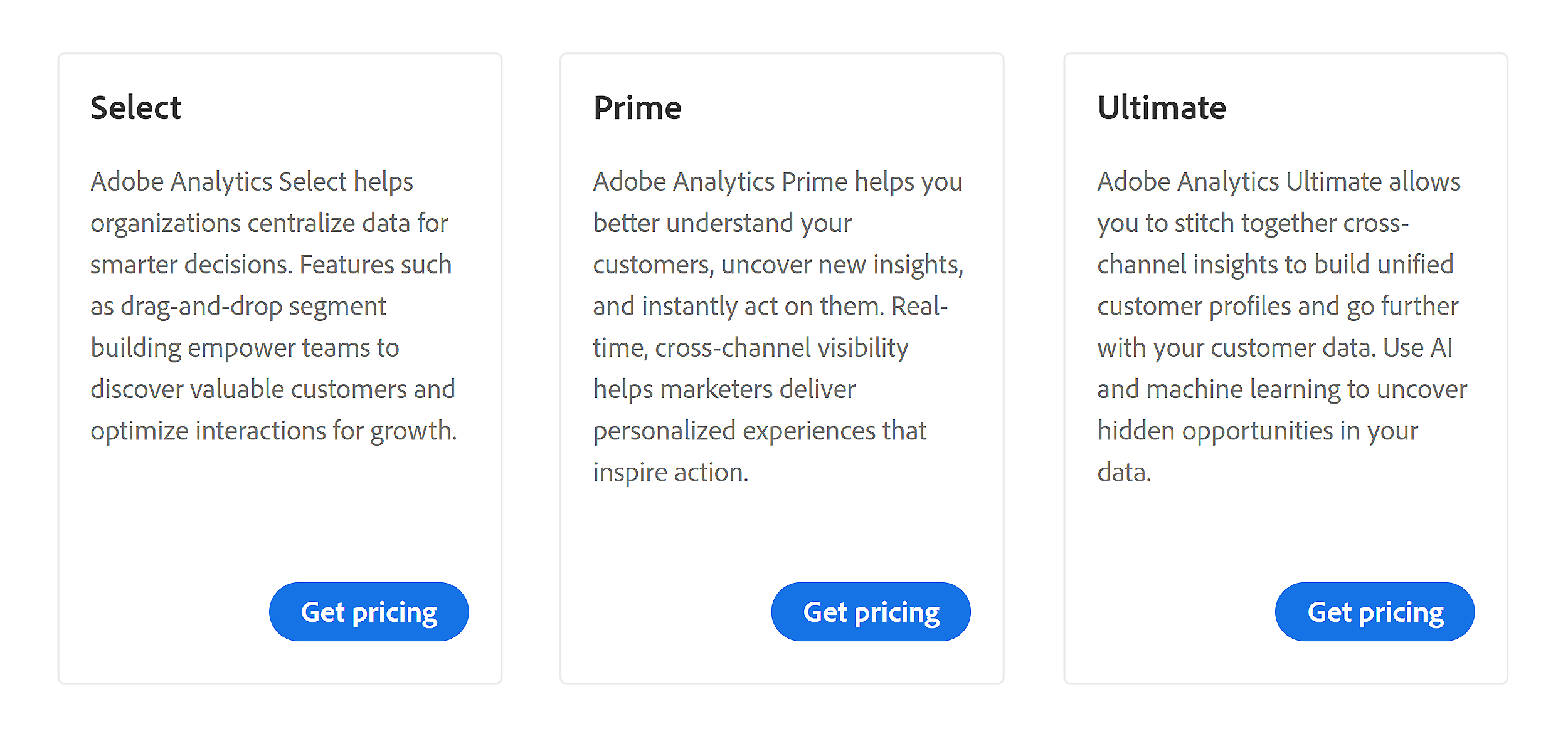
Task: Select the Prime plan heading
Action: (638, 107)
